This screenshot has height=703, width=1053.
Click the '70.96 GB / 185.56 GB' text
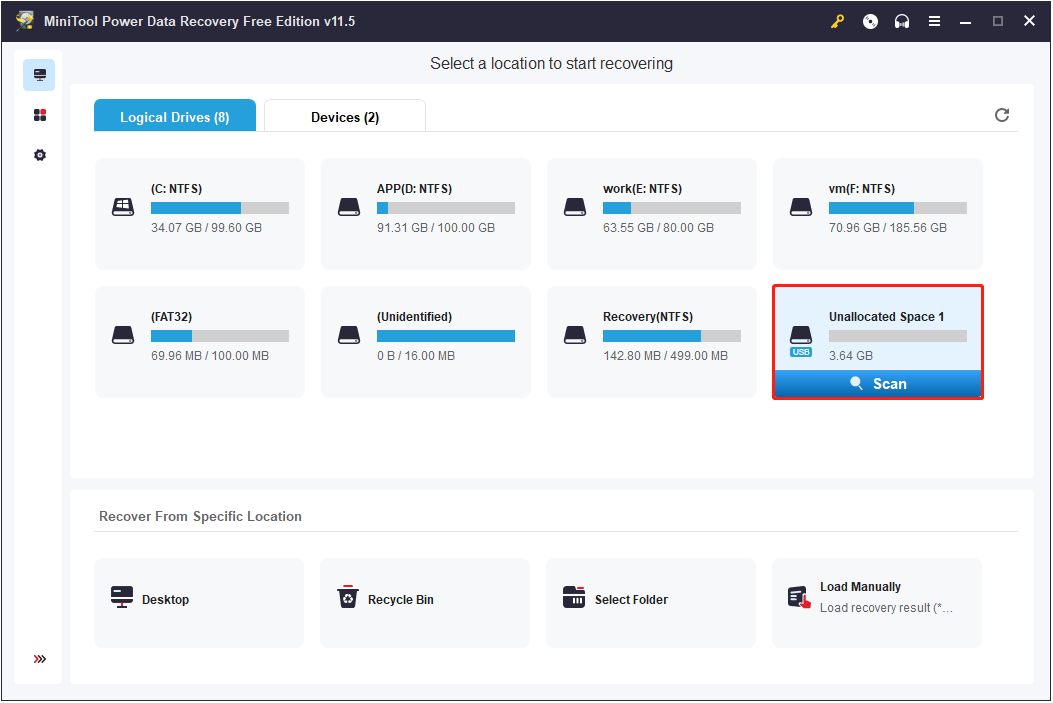click(x=888, y=228)
